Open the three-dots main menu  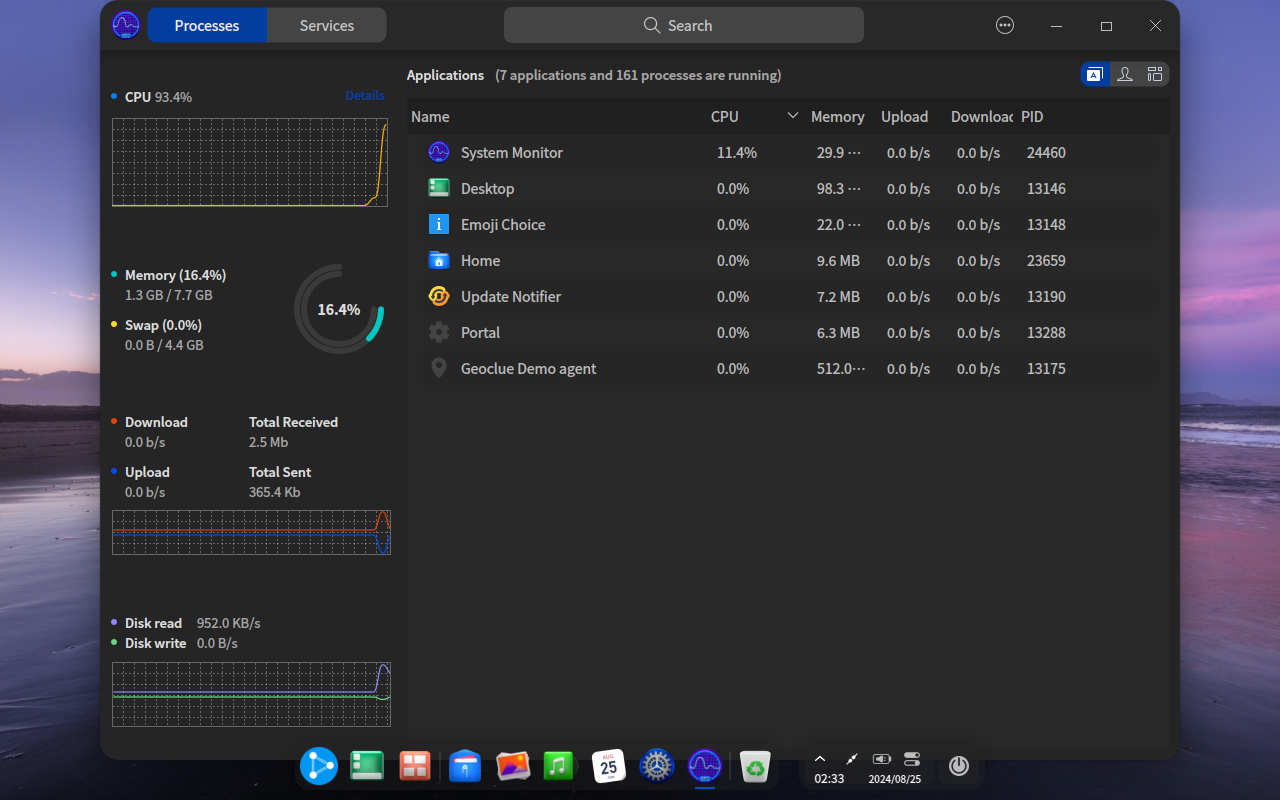pyautogui.click(x=1005, y=25)
